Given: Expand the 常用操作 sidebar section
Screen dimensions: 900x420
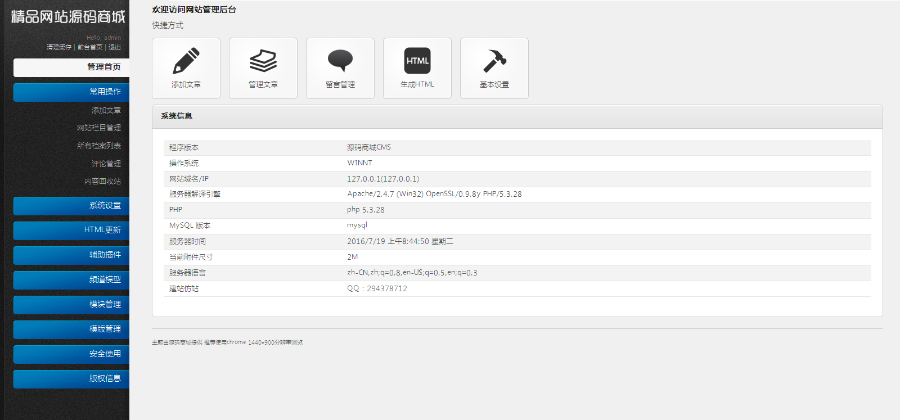Looking at the screenshot, I should 72,92.
